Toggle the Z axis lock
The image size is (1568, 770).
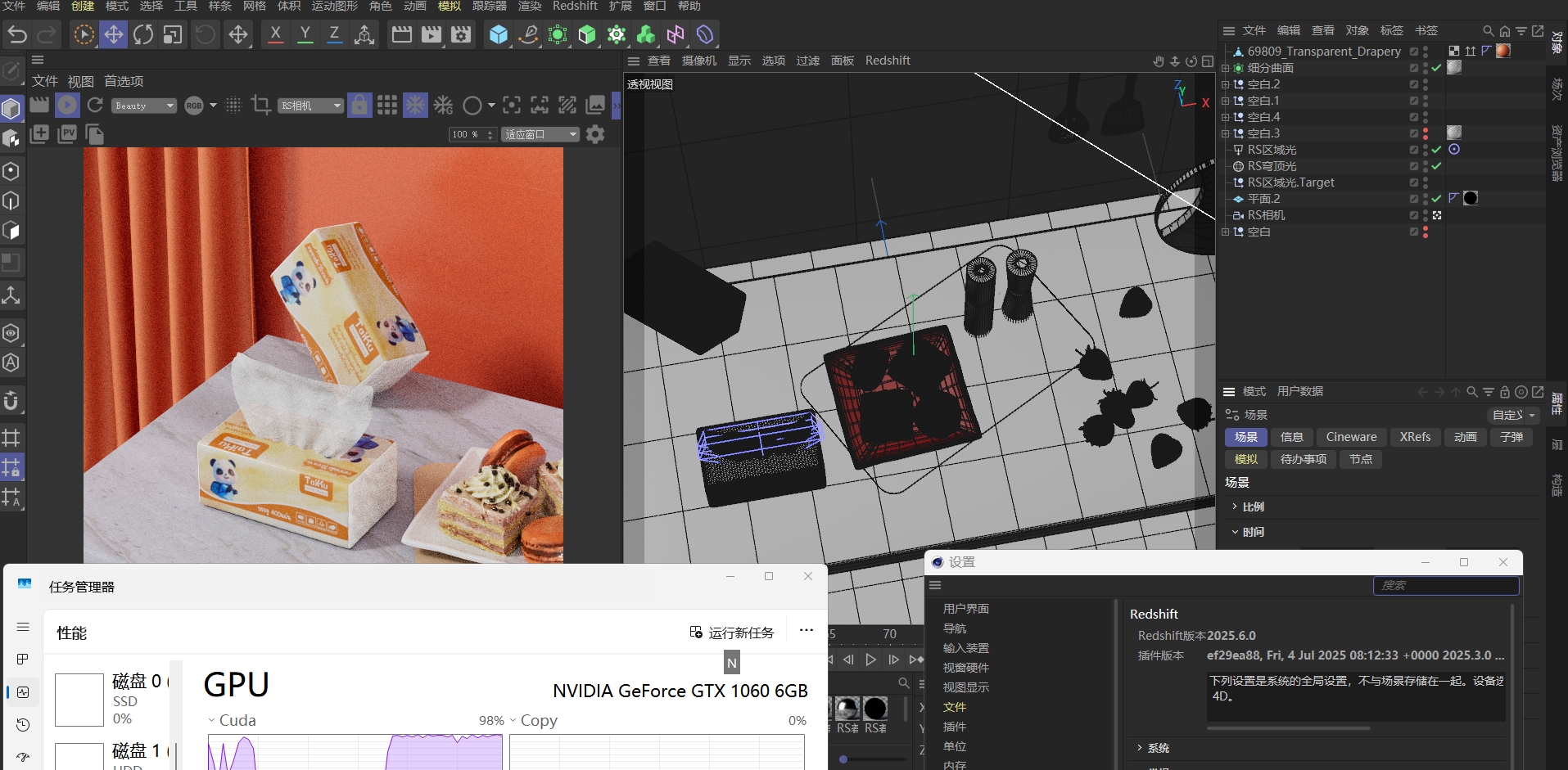point(334,34)
